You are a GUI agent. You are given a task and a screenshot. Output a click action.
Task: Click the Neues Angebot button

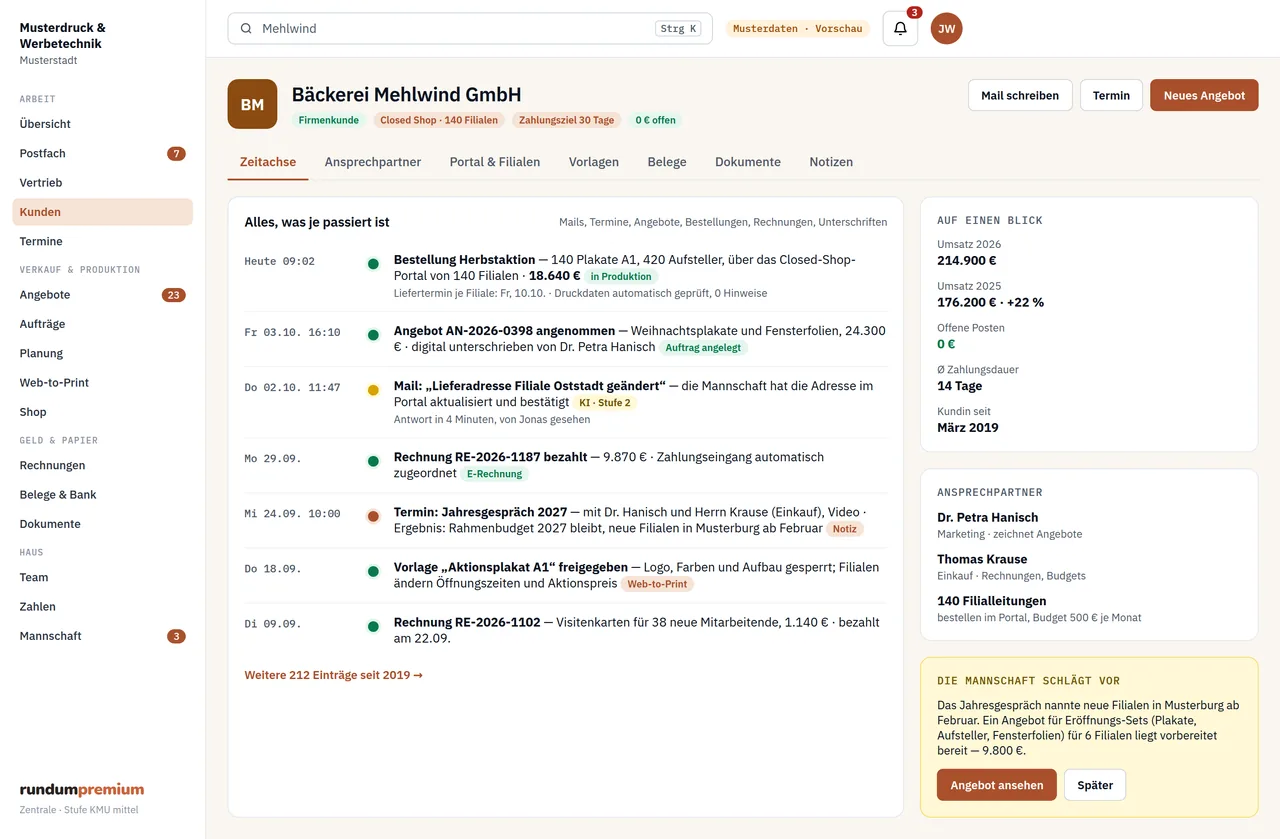point(1204,95)
